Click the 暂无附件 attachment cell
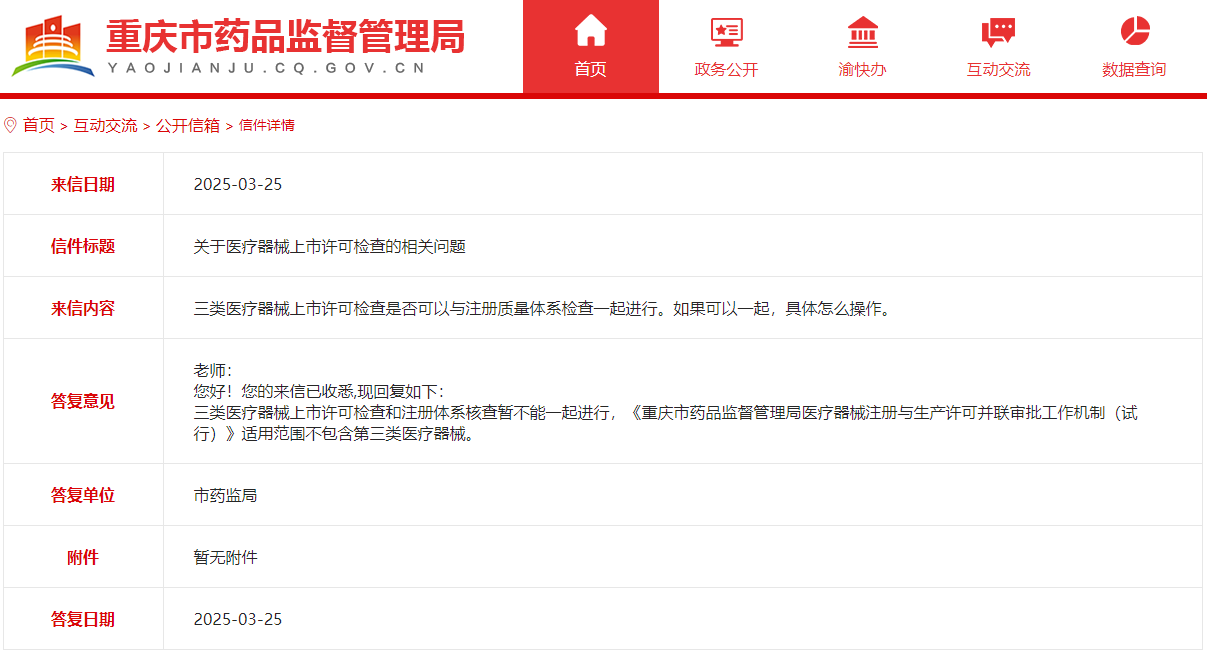The width and height of the screenshot is (1207, 658). coord(225,557)
